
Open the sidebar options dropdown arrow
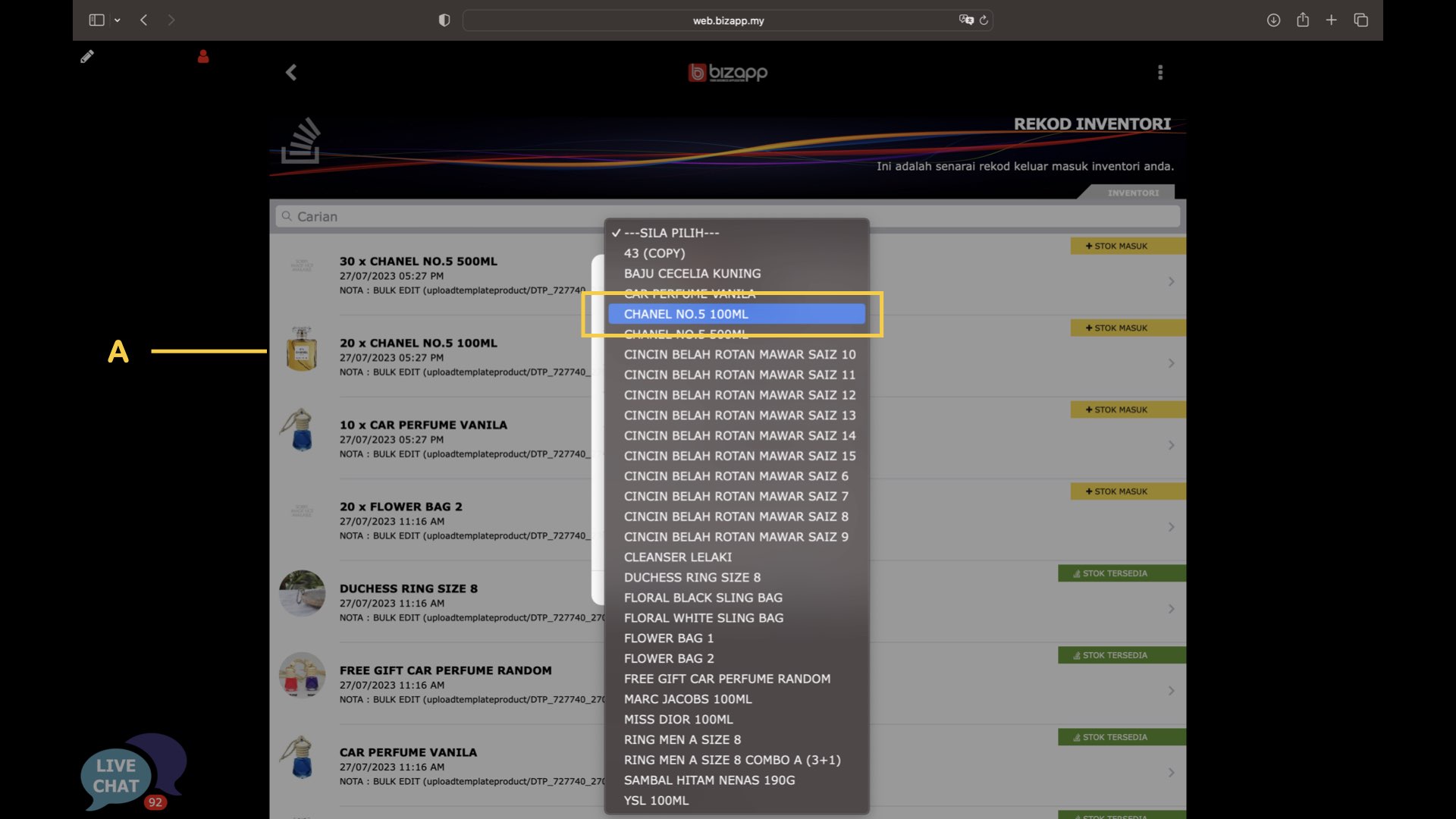[x=117, y=20]
